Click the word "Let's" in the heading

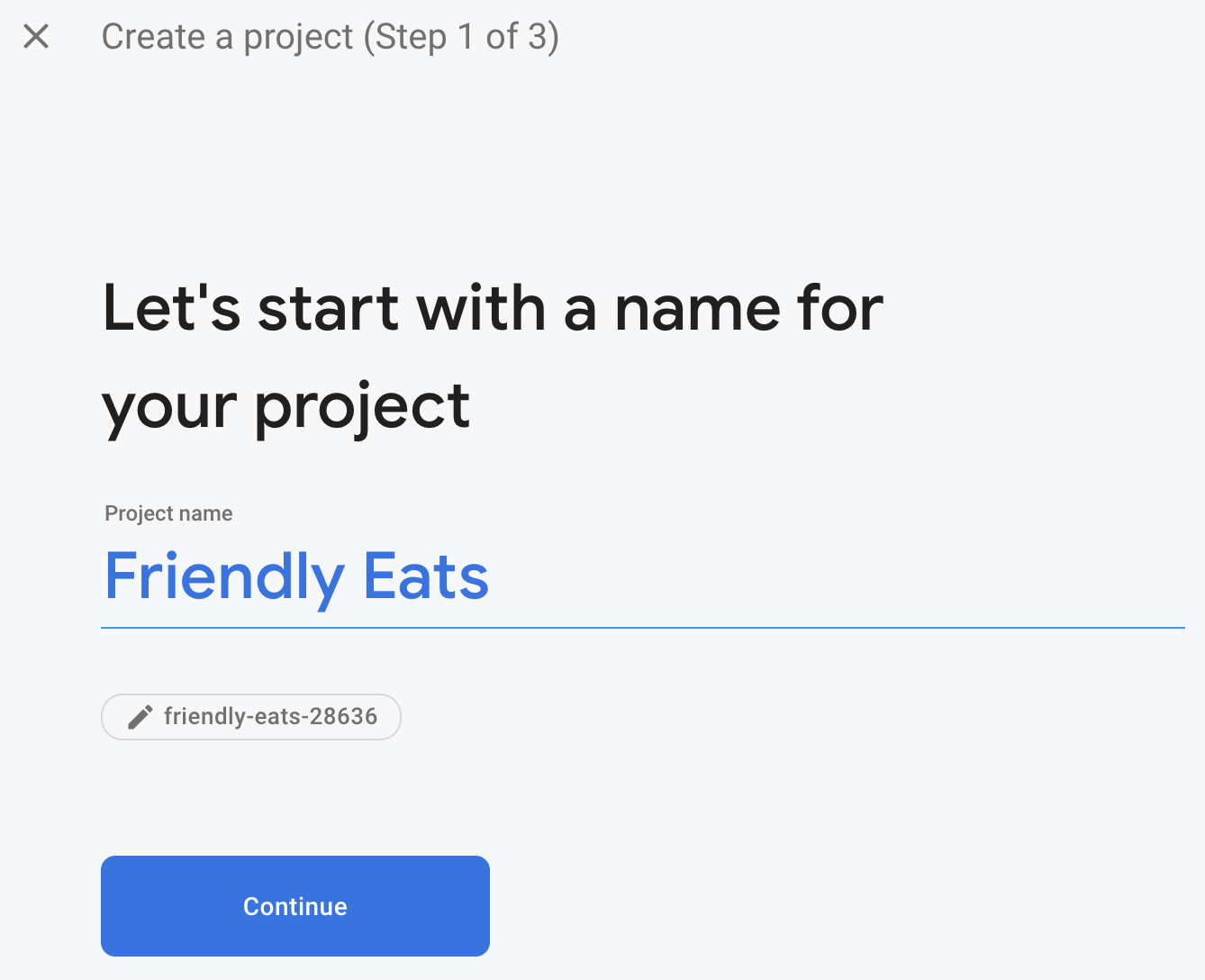(171, 309)
